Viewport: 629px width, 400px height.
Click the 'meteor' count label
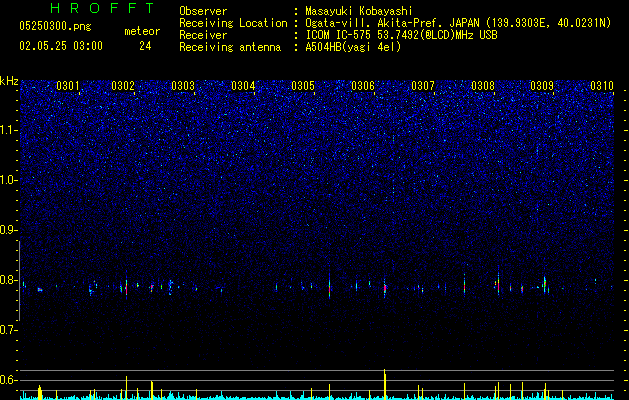[142, 31]
